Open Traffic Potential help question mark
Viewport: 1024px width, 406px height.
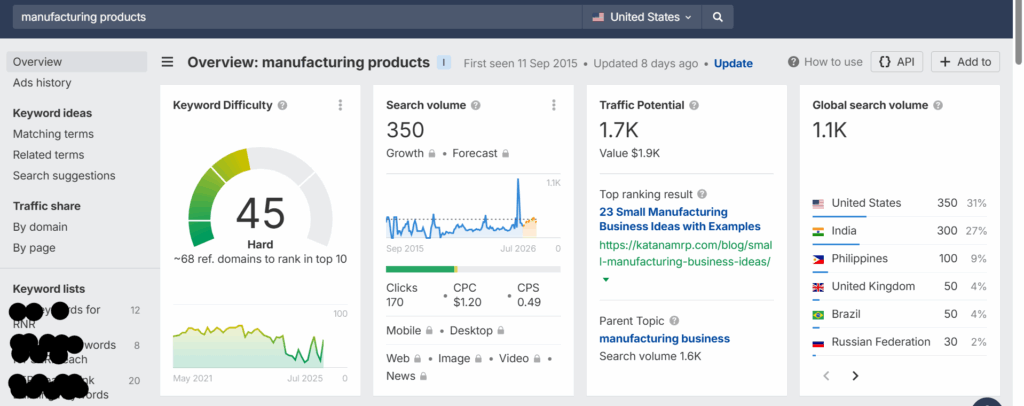tap(694, 105)
